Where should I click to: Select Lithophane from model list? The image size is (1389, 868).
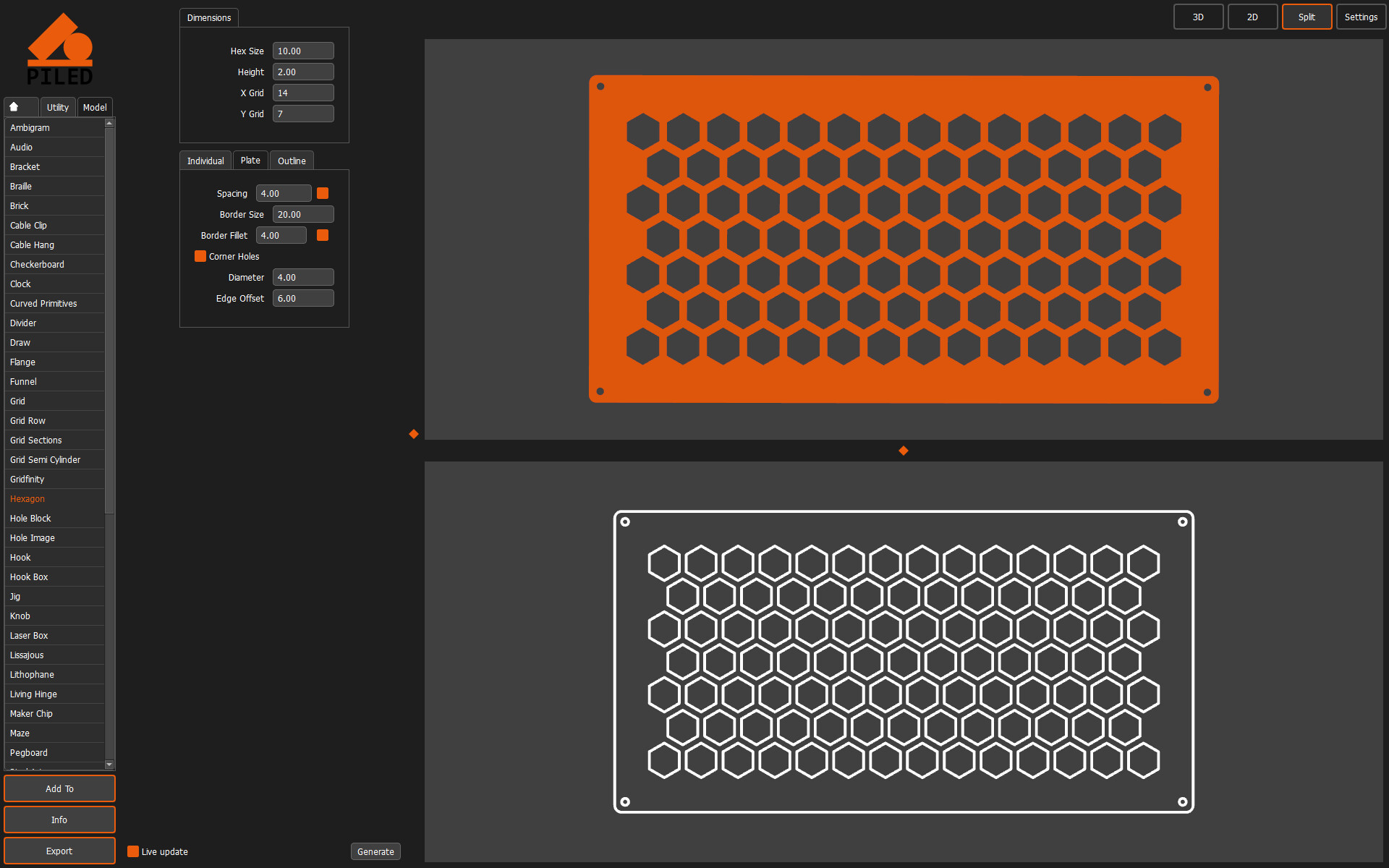[x=54, y=674]
